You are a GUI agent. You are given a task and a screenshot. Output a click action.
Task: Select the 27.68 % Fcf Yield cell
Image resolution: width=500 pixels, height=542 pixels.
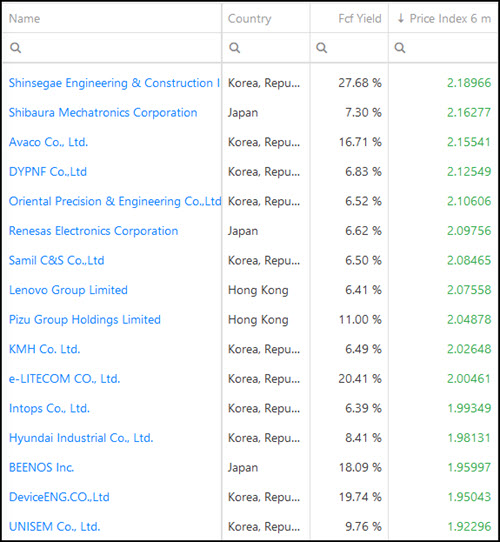pos(360,83)
